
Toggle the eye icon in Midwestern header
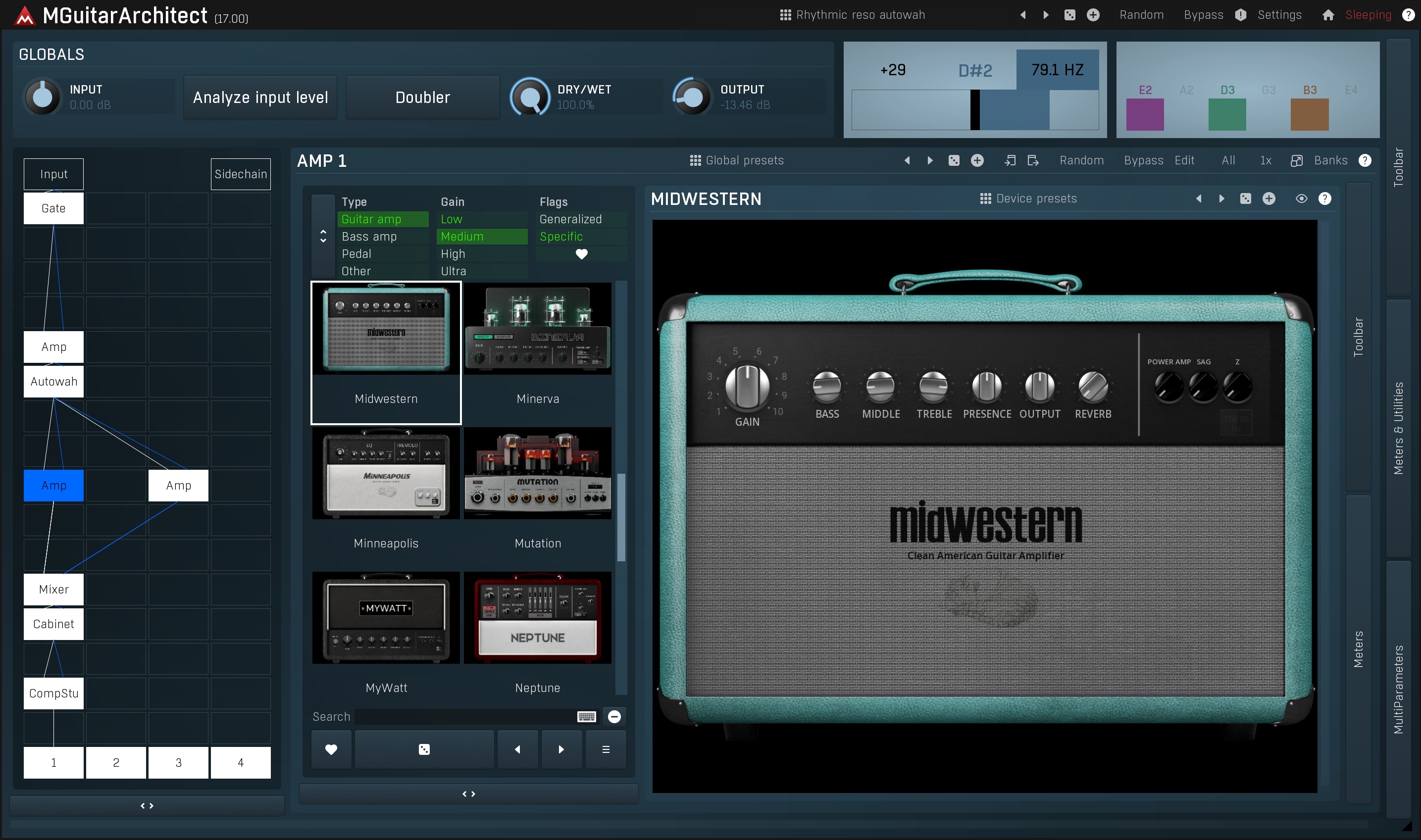click(x=1301, y=198)
